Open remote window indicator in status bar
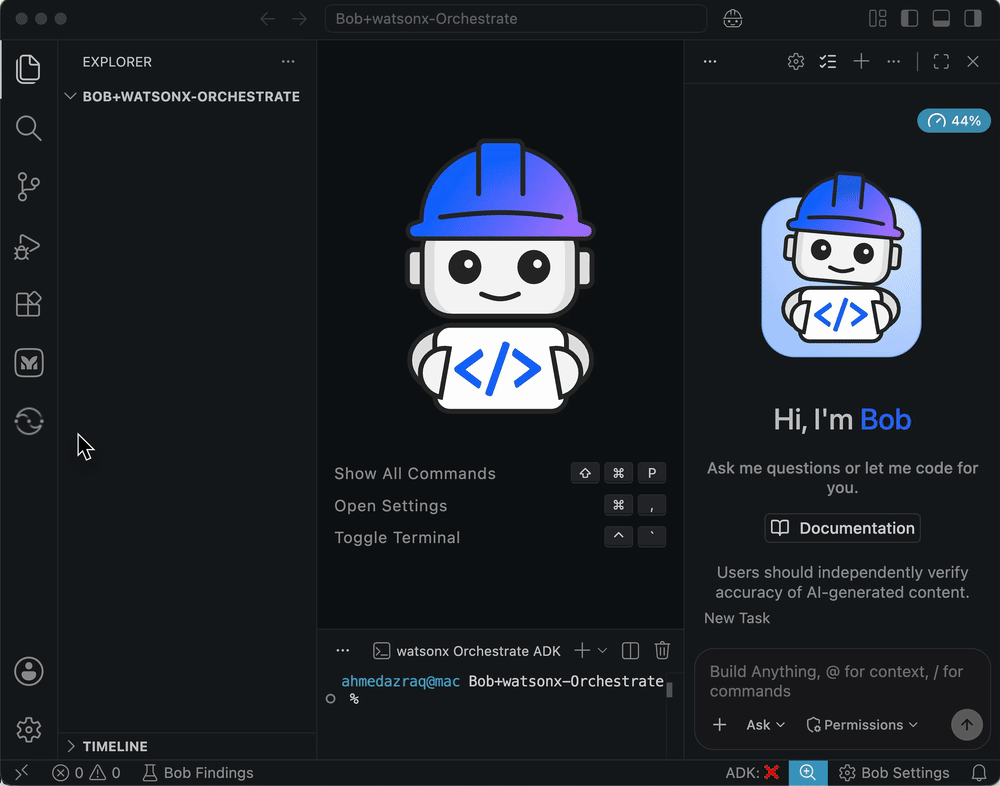The height and width of the screenshot is (786, 1000). [21, 773]
